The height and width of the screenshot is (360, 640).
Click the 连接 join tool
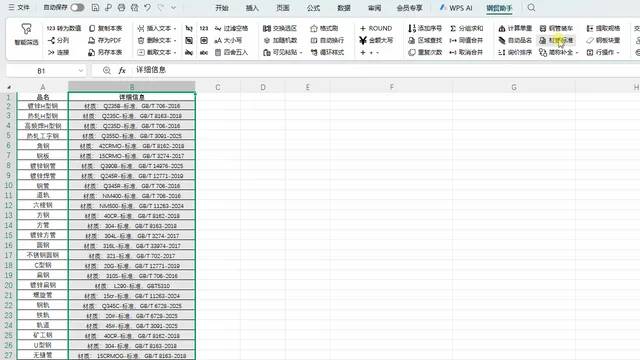point(58,52)
